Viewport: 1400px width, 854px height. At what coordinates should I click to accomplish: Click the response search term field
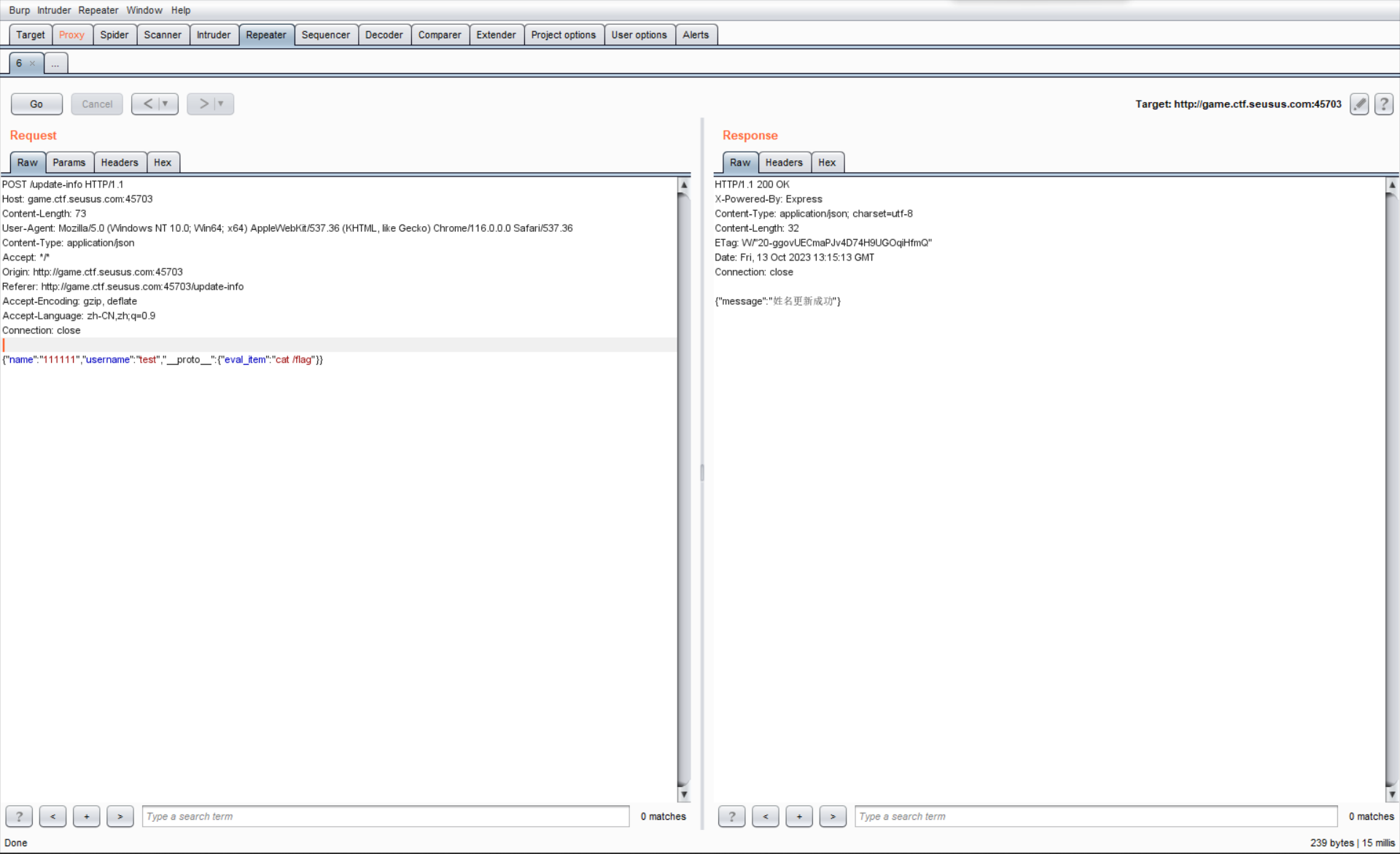click(x=1095, y=816)
